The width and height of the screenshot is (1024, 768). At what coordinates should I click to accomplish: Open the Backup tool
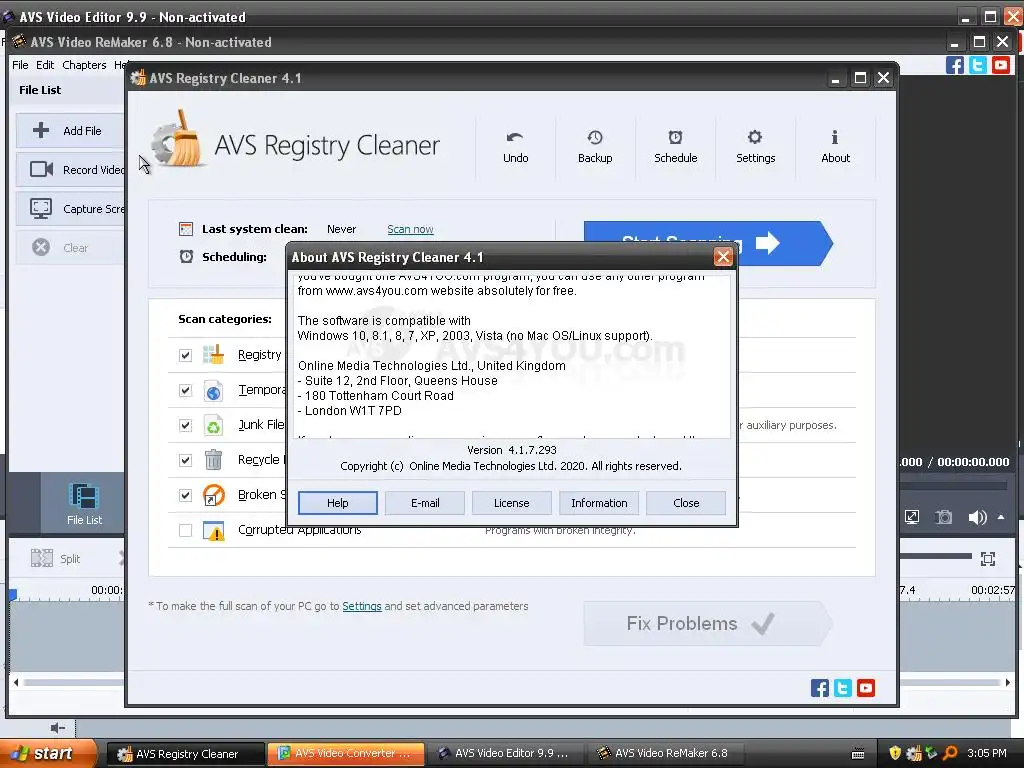[x=595, y=147]
